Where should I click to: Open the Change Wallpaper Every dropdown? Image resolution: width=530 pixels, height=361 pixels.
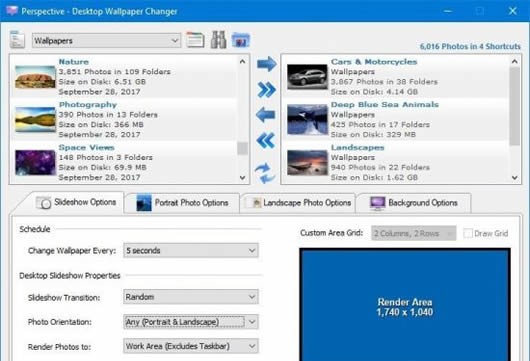coord(191,250)
